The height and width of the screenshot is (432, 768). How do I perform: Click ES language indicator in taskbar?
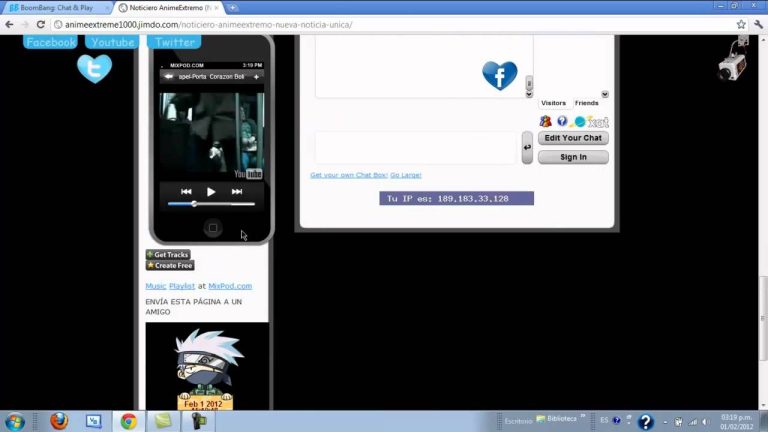tap(604, 420)
